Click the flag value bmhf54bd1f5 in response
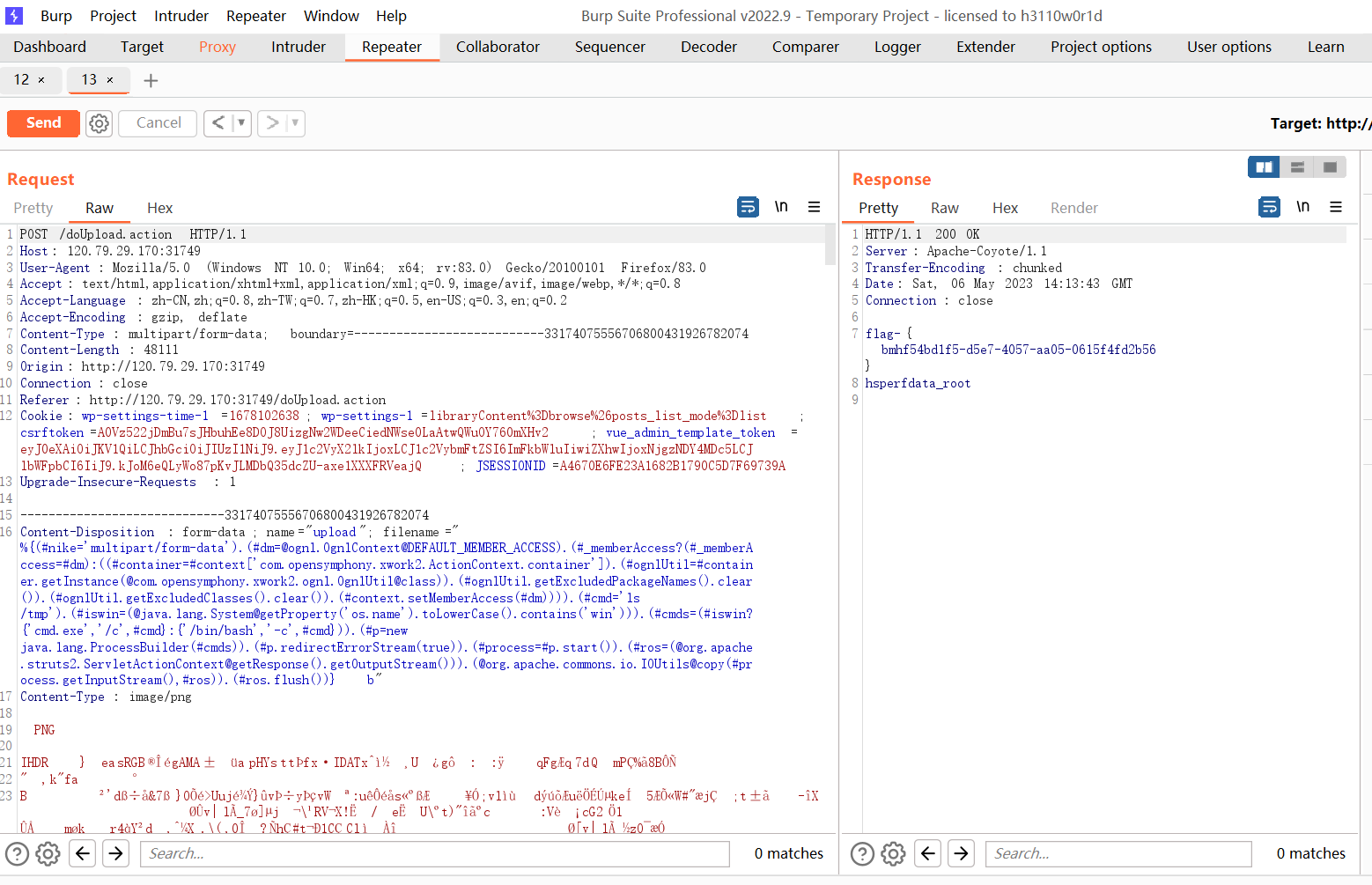The width and height of the screenshot is (1372, 885). (x=1018, y=350)
